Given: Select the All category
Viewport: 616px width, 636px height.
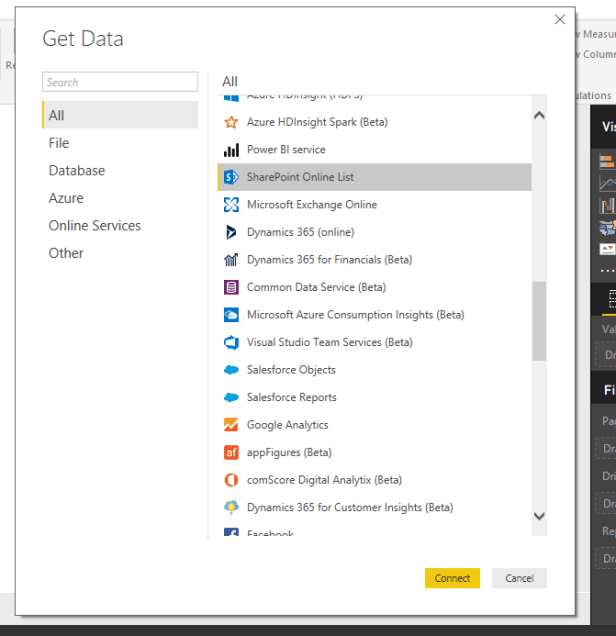Looking at the screenshot, I should point(120,115).
